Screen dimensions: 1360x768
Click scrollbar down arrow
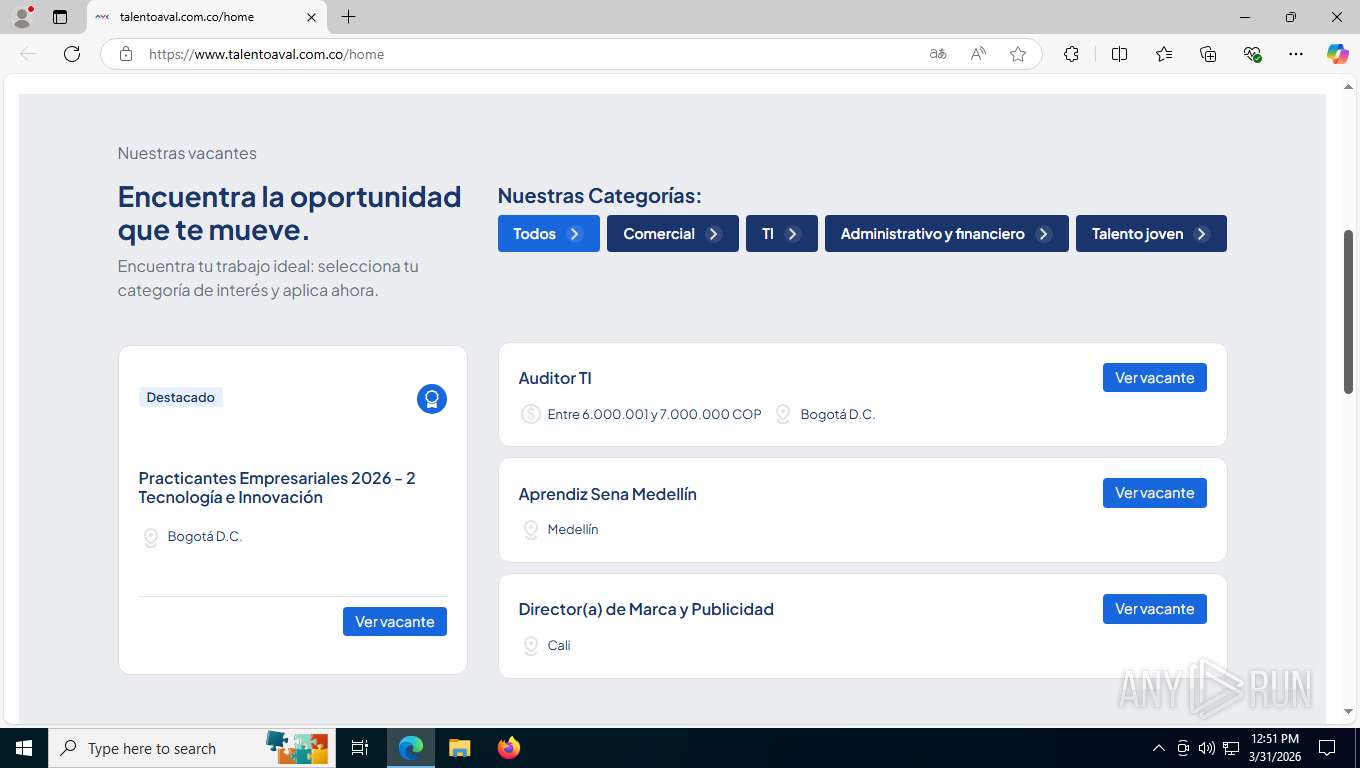pyautogui.click(x=1348, y=712)
